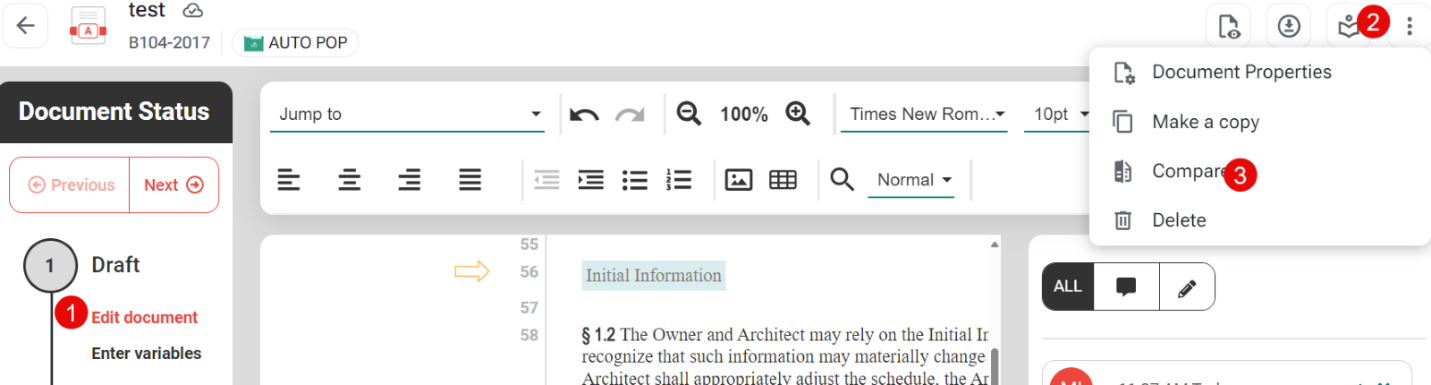This screenshot has height=385, width=1431.
Task: Align text right
Action: [x=409, y=180]
